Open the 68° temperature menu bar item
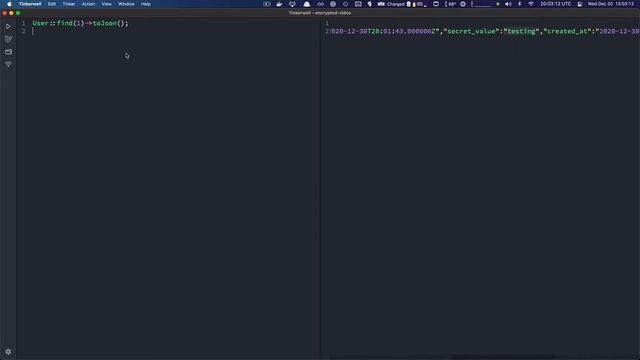The image size is (640, 360). 451,4
